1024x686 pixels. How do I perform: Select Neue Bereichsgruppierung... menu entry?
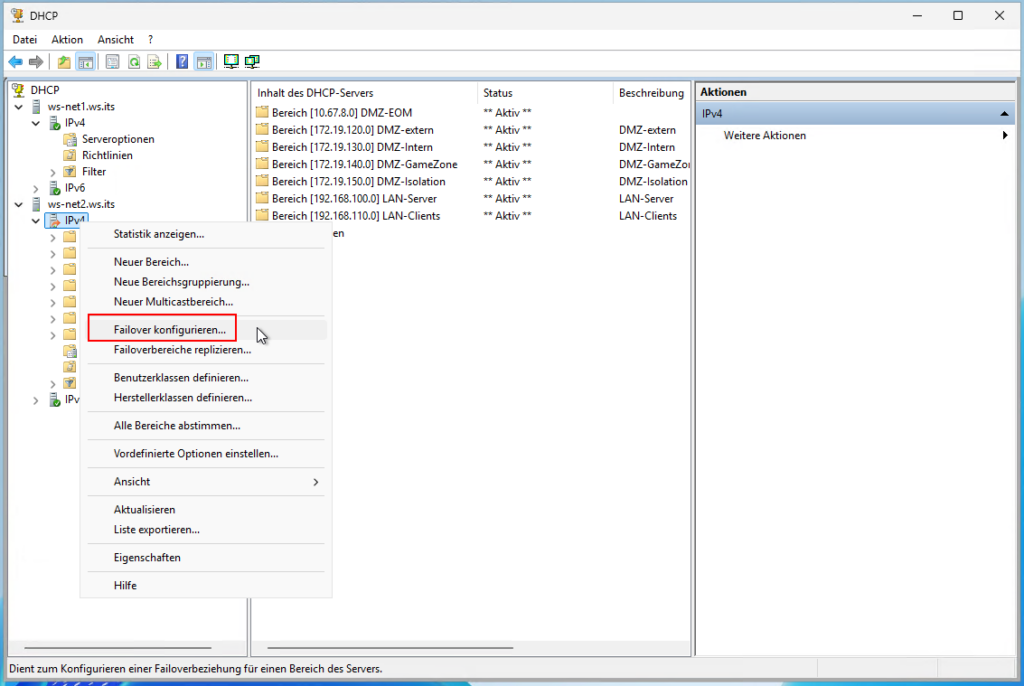(x=206, y=282)
